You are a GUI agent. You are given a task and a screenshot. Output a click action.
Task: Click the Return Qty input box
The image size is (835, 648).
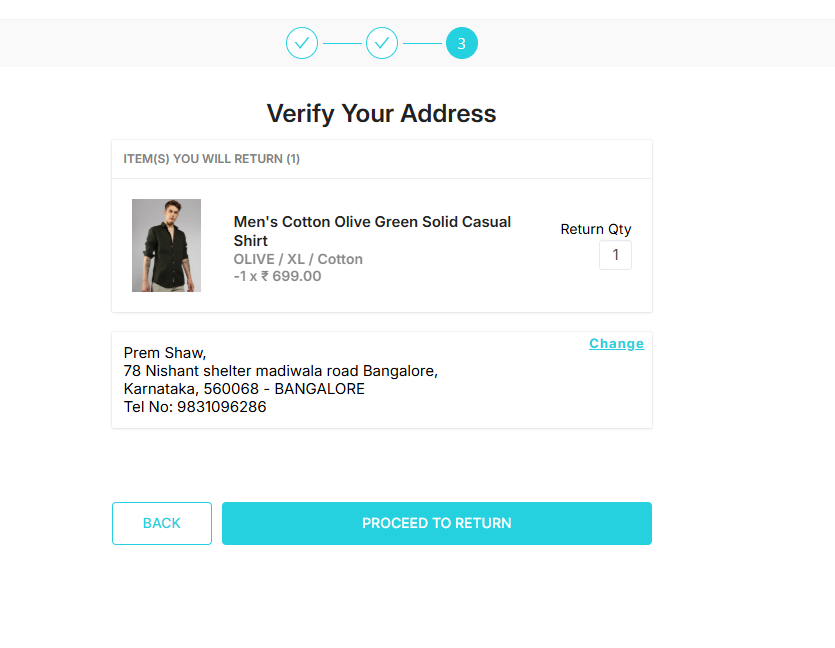click(615, 255)
